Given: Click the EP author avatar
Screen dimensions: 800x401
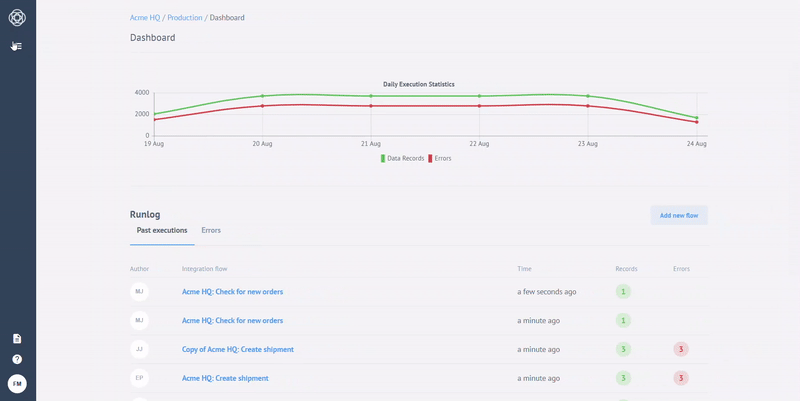Looking at the screenshot, I should tap(139, 378).
